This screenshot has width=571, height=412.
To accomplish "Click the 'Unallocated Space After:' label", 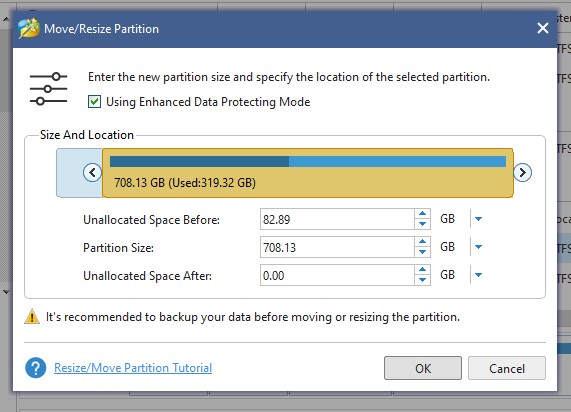I will pyautogui.click(x=147, y=276).
